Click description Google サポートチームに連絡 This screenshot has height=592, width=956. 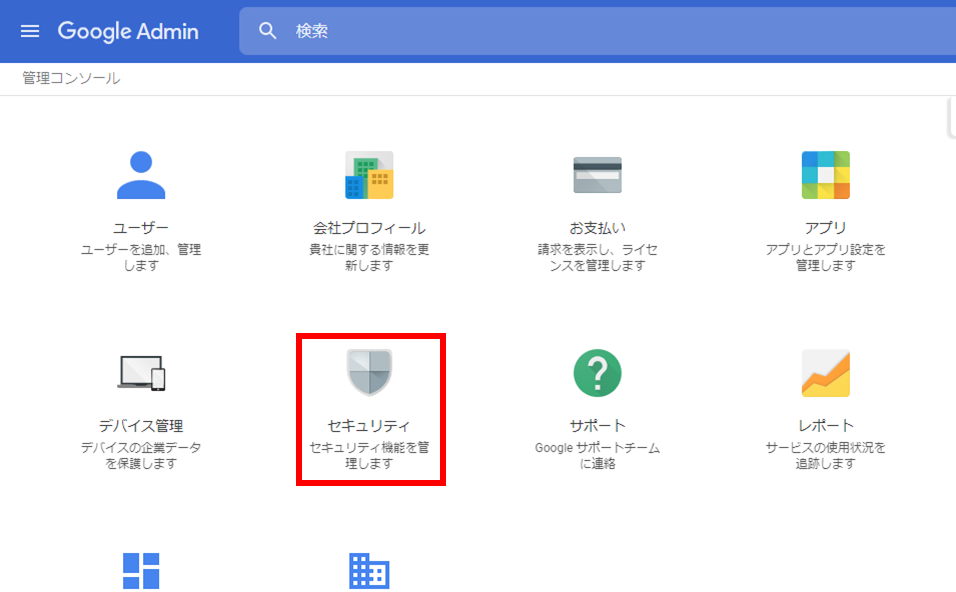pos(598,455)
